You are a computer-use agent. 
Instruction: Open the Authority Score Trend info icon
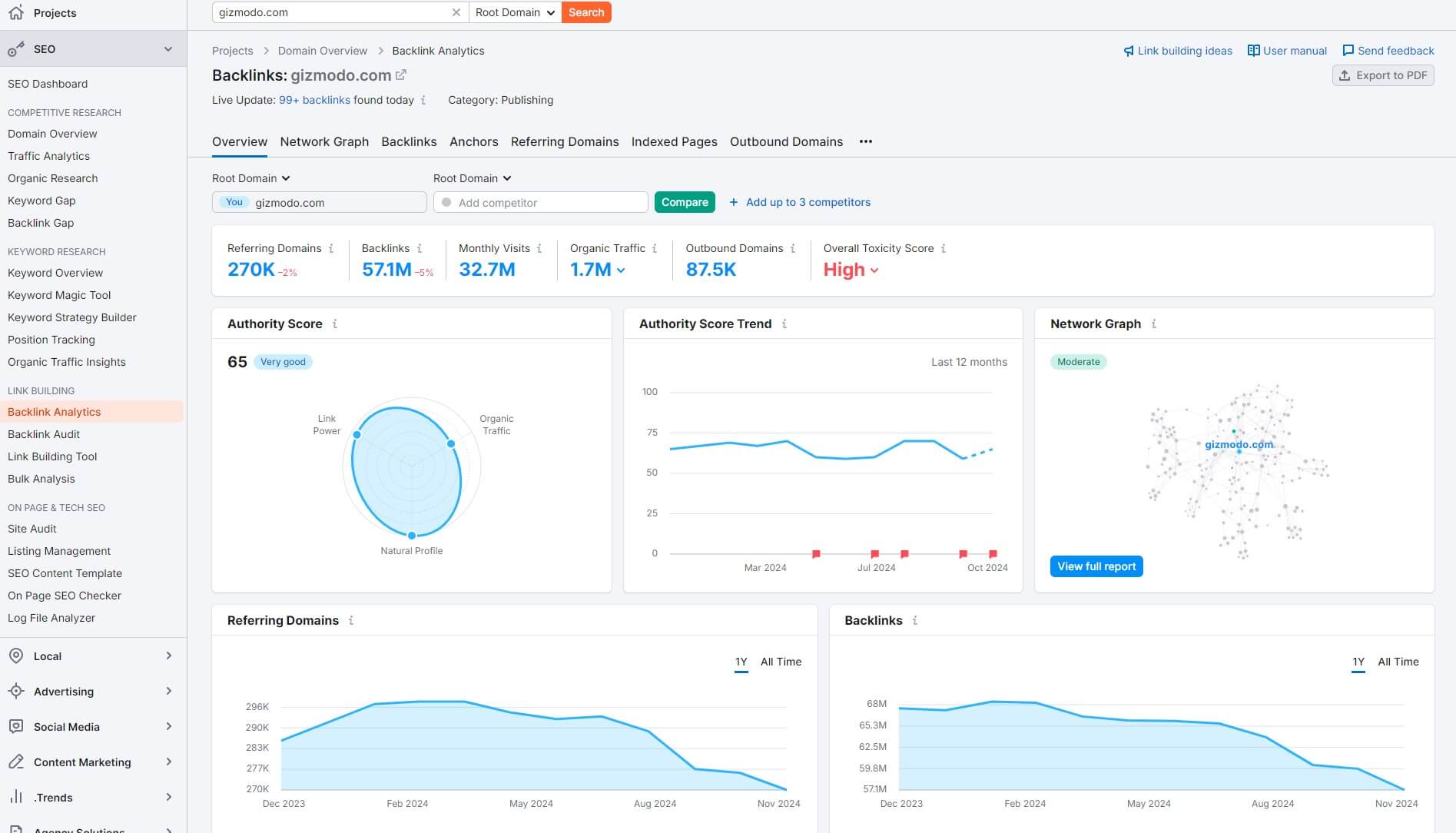pos(784,324)
